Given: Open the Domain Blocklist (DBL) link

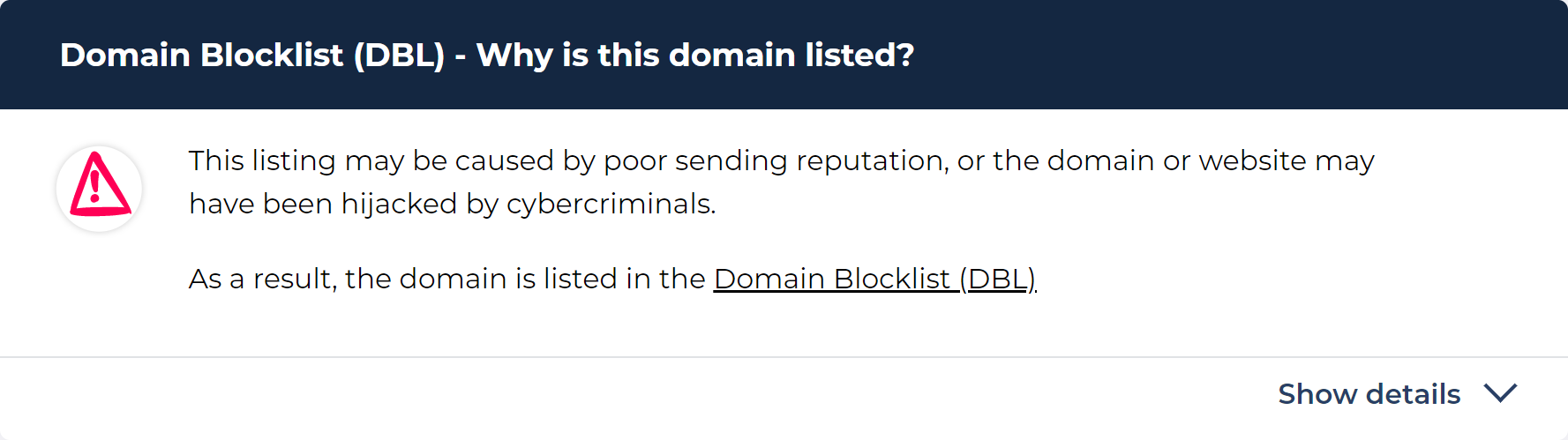Looking at the screenshot, I should pyautogui.click(x=874, y=280).
